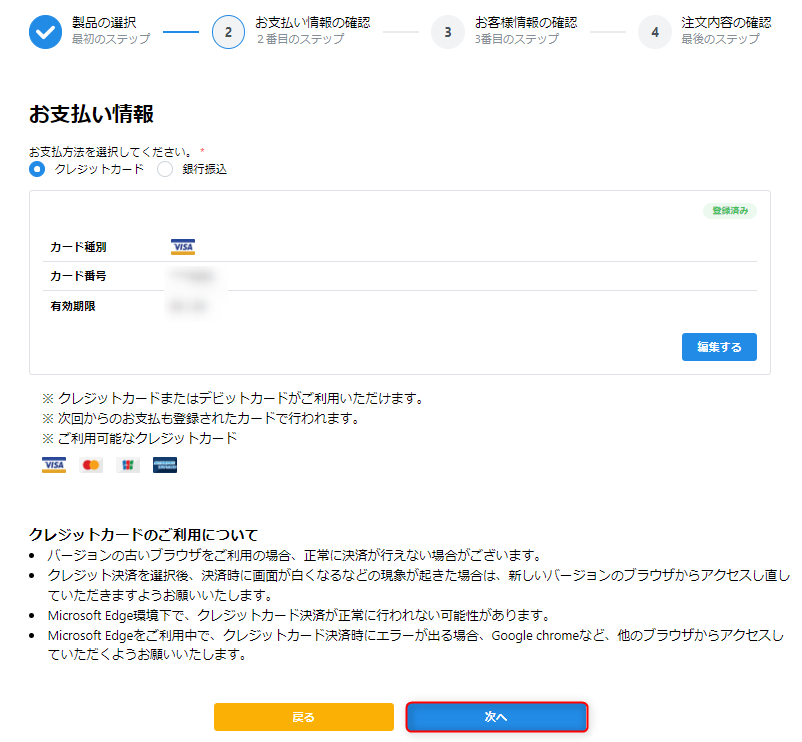
Task: Click the step 3 numbered circle
Action: click(x=448, y=31)
